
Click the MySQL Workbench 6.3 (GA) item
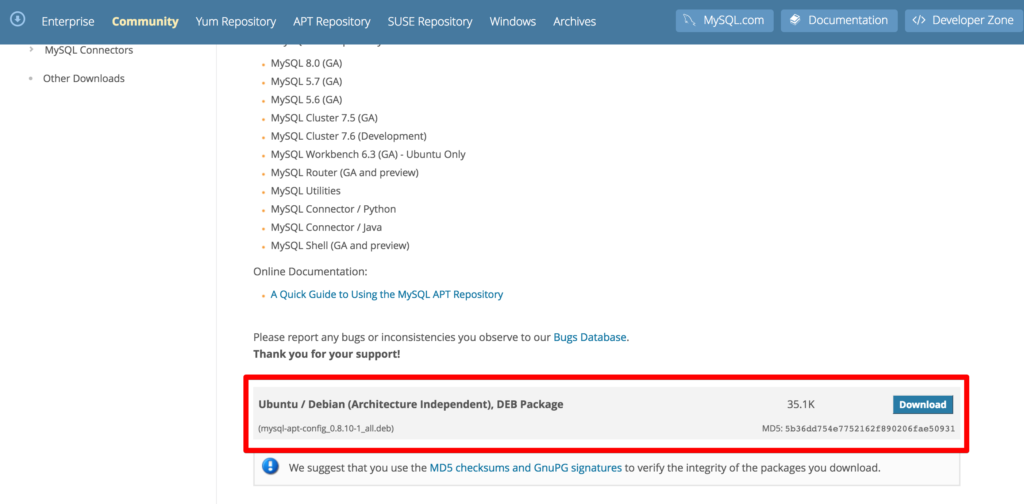coord(368,155)
